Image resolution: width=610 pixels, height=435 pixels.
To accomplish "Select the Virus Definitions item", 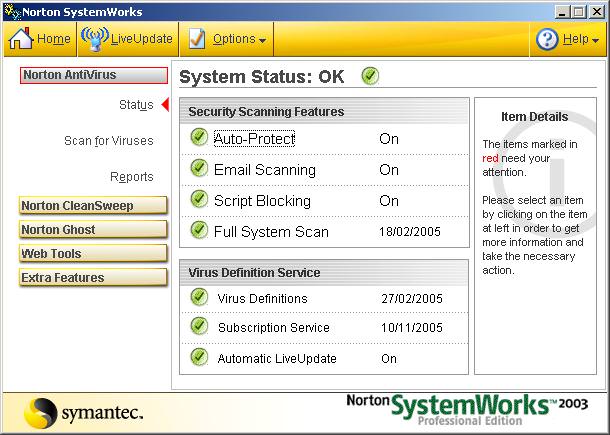I will [263, 298].
